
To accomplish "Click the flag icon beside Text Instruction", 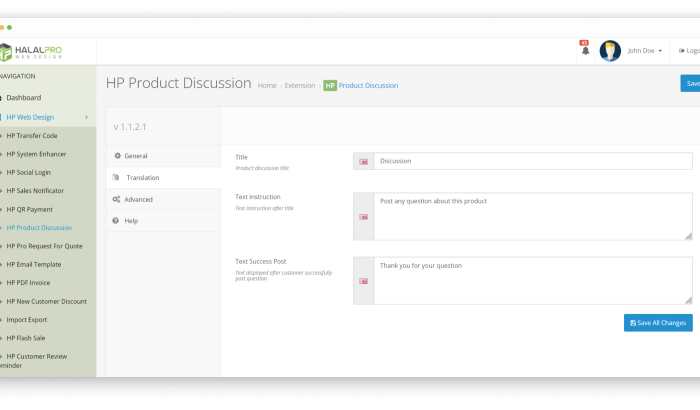I will pos(363,217).
